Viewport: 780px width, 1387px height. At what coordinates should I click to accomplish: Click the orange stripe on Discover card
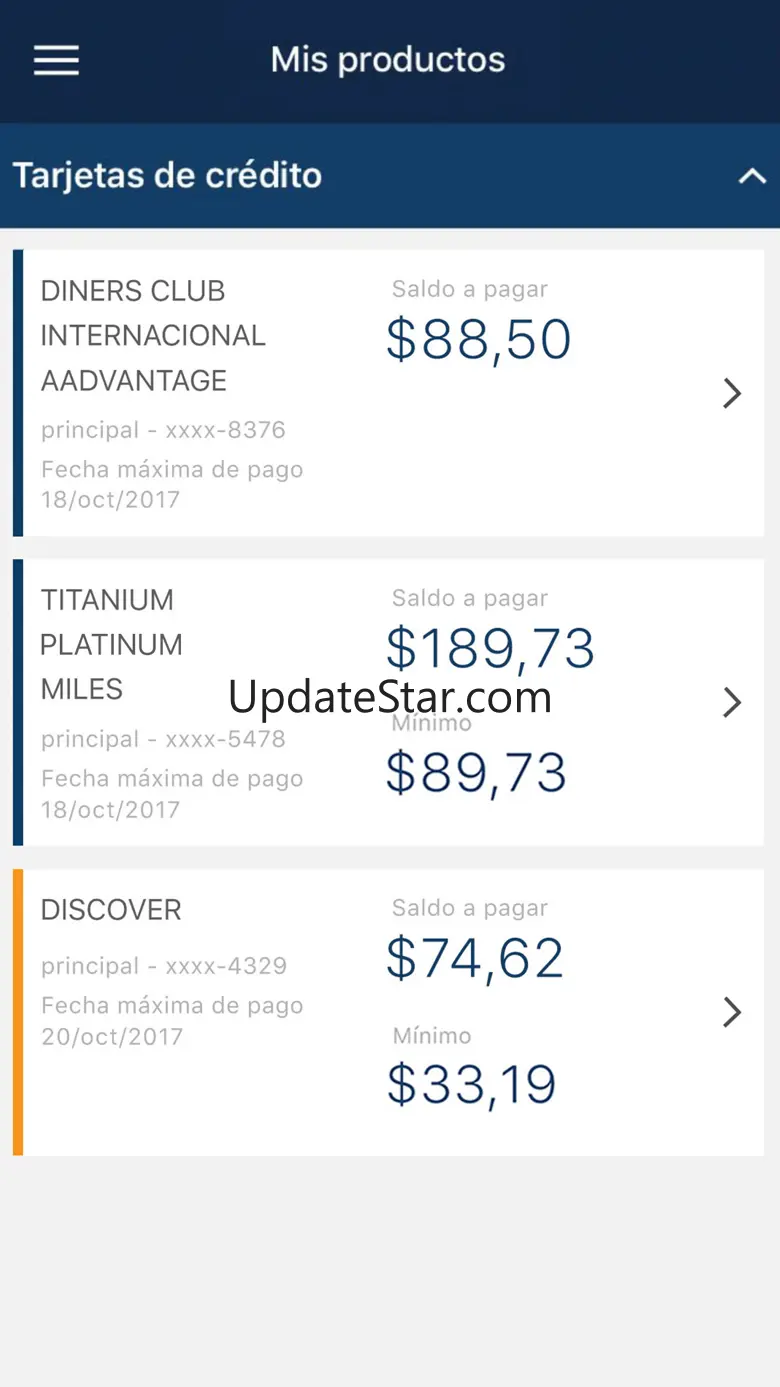click(x=18, y=1013)
